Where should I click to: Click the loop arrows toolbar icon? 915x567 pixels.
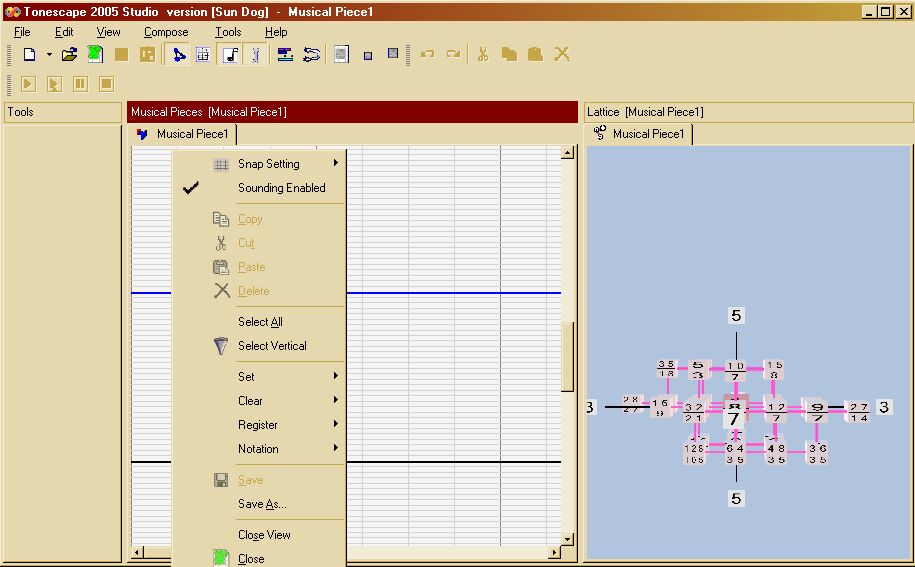tap(312, 55)
